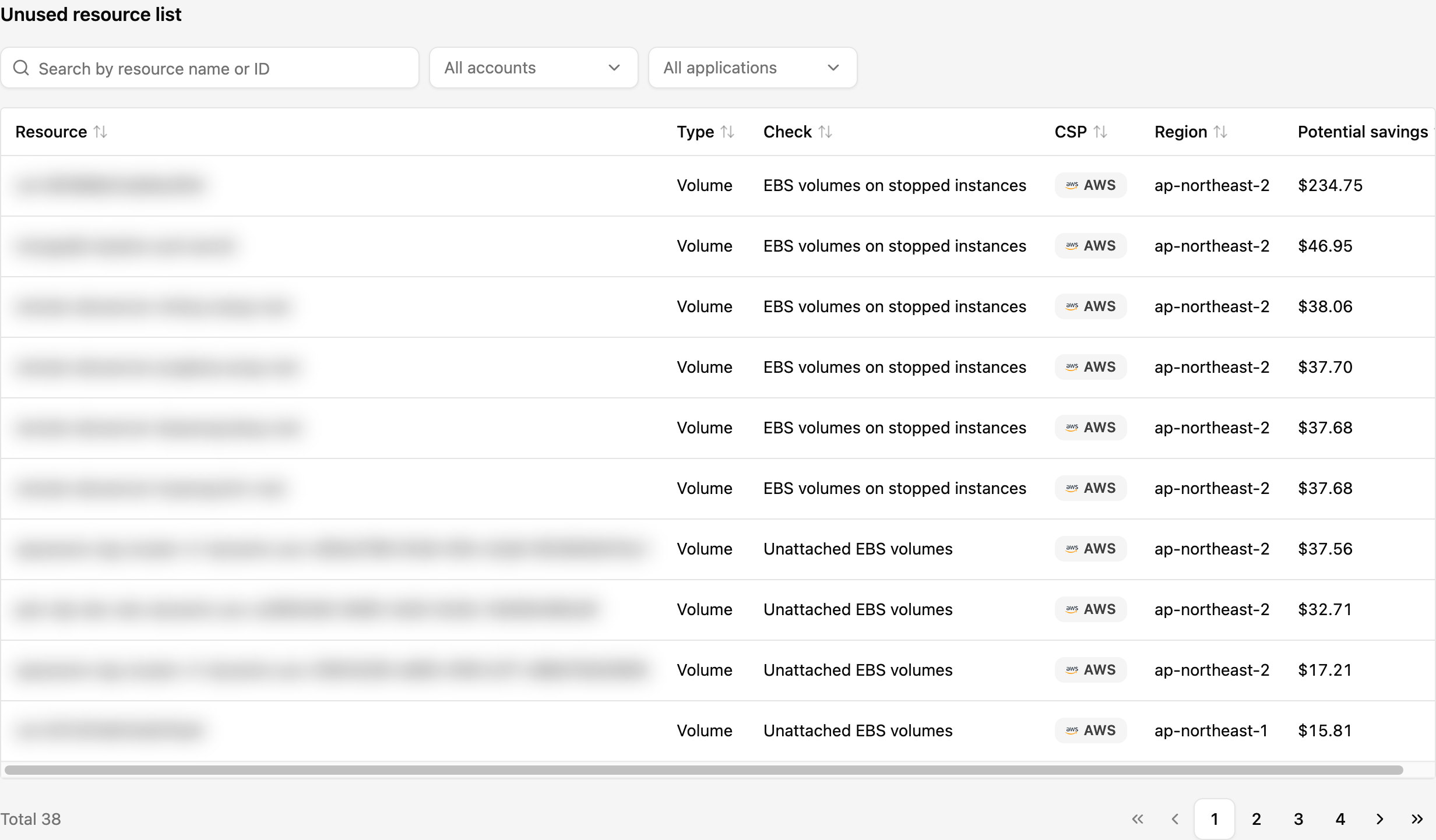This screenshot has height=840, width=1436.
Task: Click the horizontal table scrollbar
Action: coord(703,770)
